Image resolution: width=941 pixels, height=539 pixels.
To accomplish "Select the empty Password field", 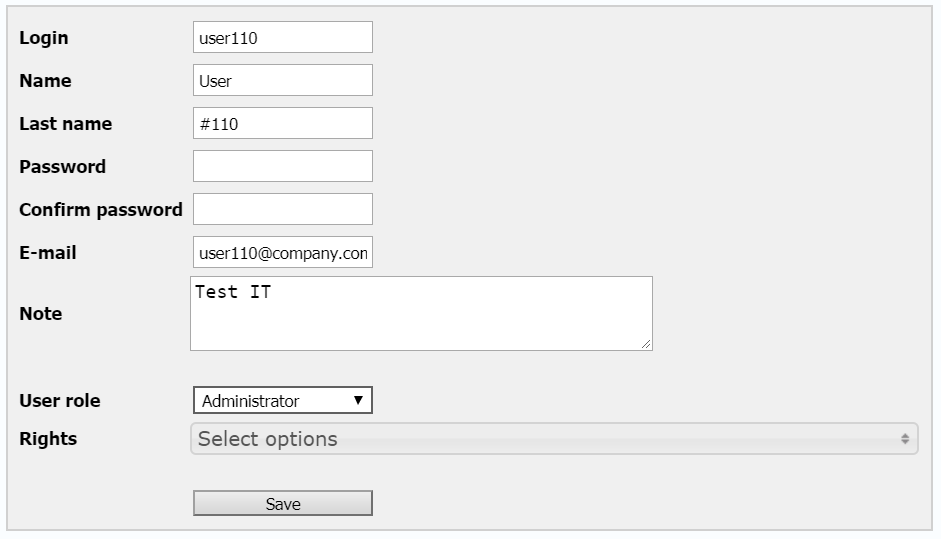I will point(282,166).
